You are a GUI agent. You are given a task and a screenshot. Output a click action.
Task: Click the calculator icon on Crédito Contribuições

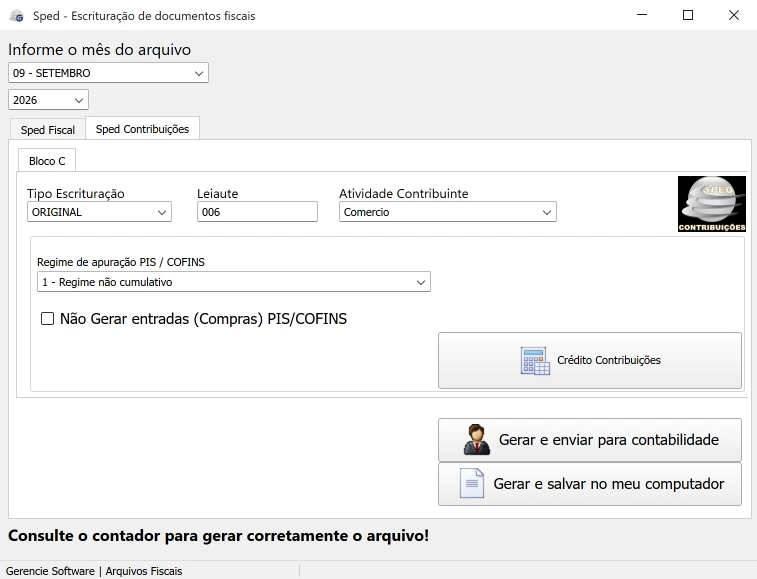pyautogui.click(x=535, y=361)
